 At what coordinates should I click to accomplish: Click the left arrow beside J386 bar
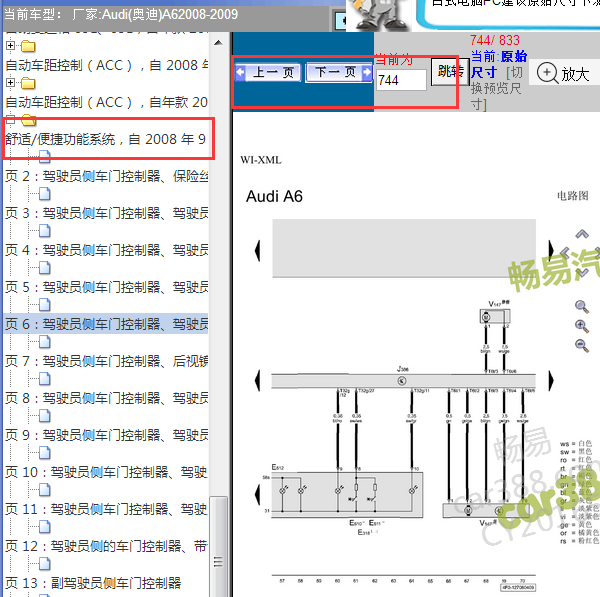258,381
